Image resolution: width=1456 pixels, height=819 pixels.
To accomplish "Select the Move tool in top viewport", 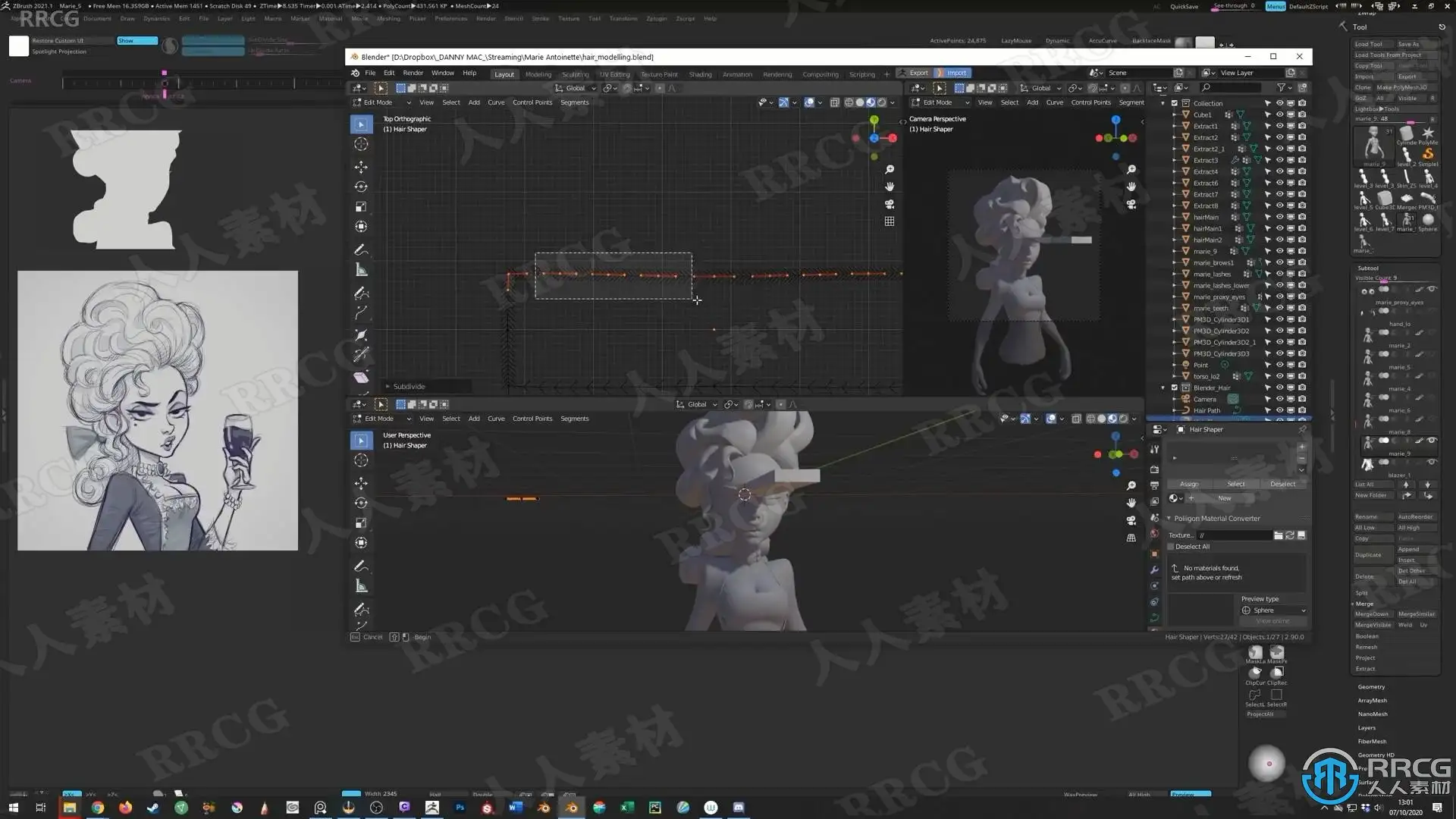I will [361, 167].
